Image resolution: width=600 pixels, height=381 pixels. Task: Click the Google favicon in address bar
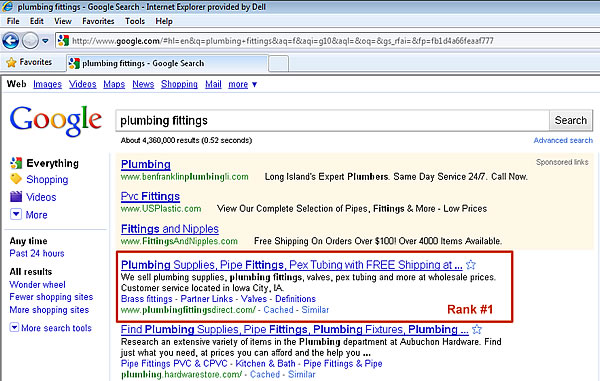coord(64,41)
